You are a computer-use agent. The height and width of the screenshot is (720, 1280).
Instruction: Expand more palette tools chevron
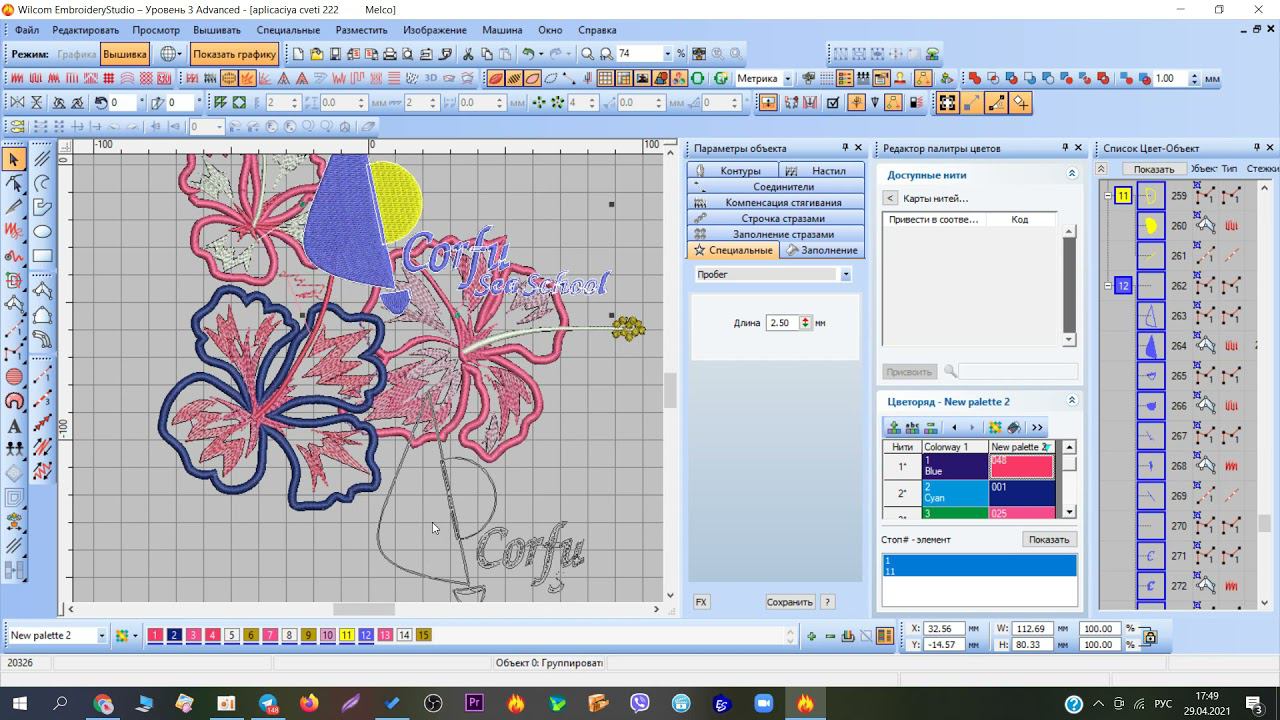click(x=1037, y=427)
